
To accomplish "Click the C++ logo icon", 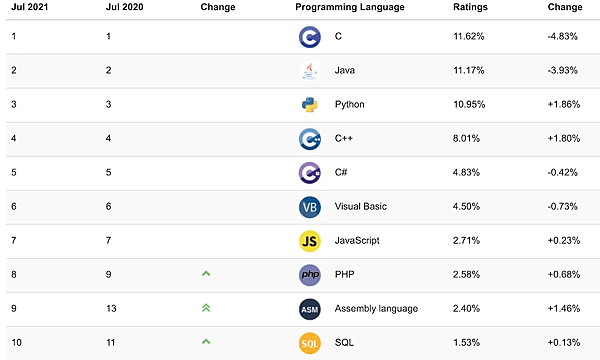I will coord(310,139).
